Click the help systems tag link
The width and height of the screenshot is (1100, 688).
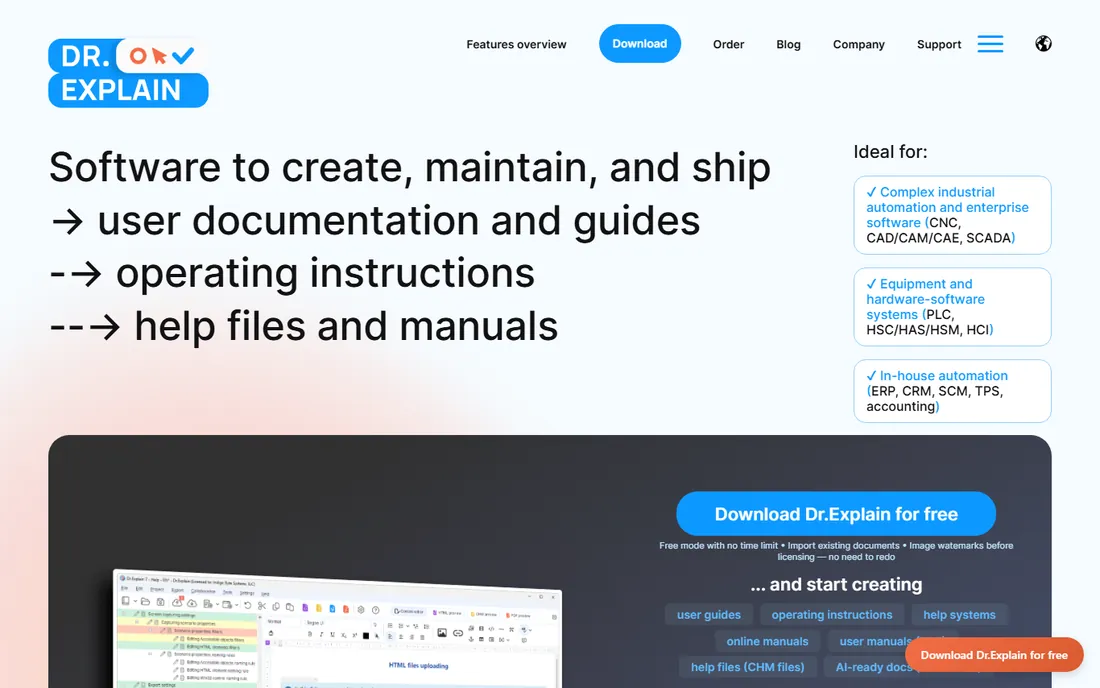959,615
